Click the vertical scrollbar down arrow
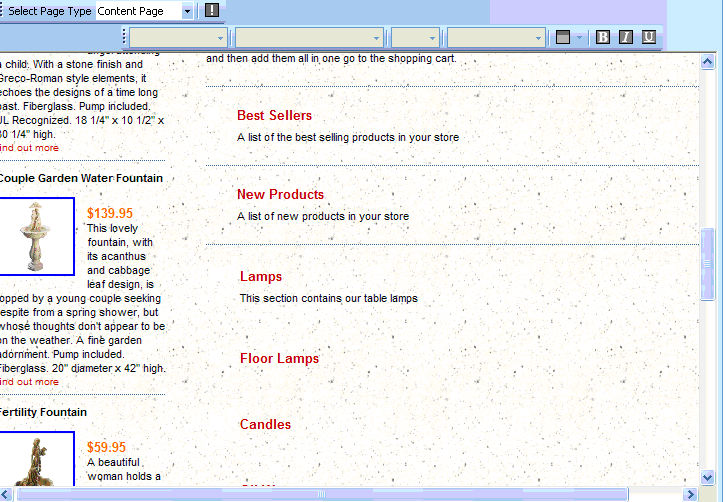 [x=708, y=476]
